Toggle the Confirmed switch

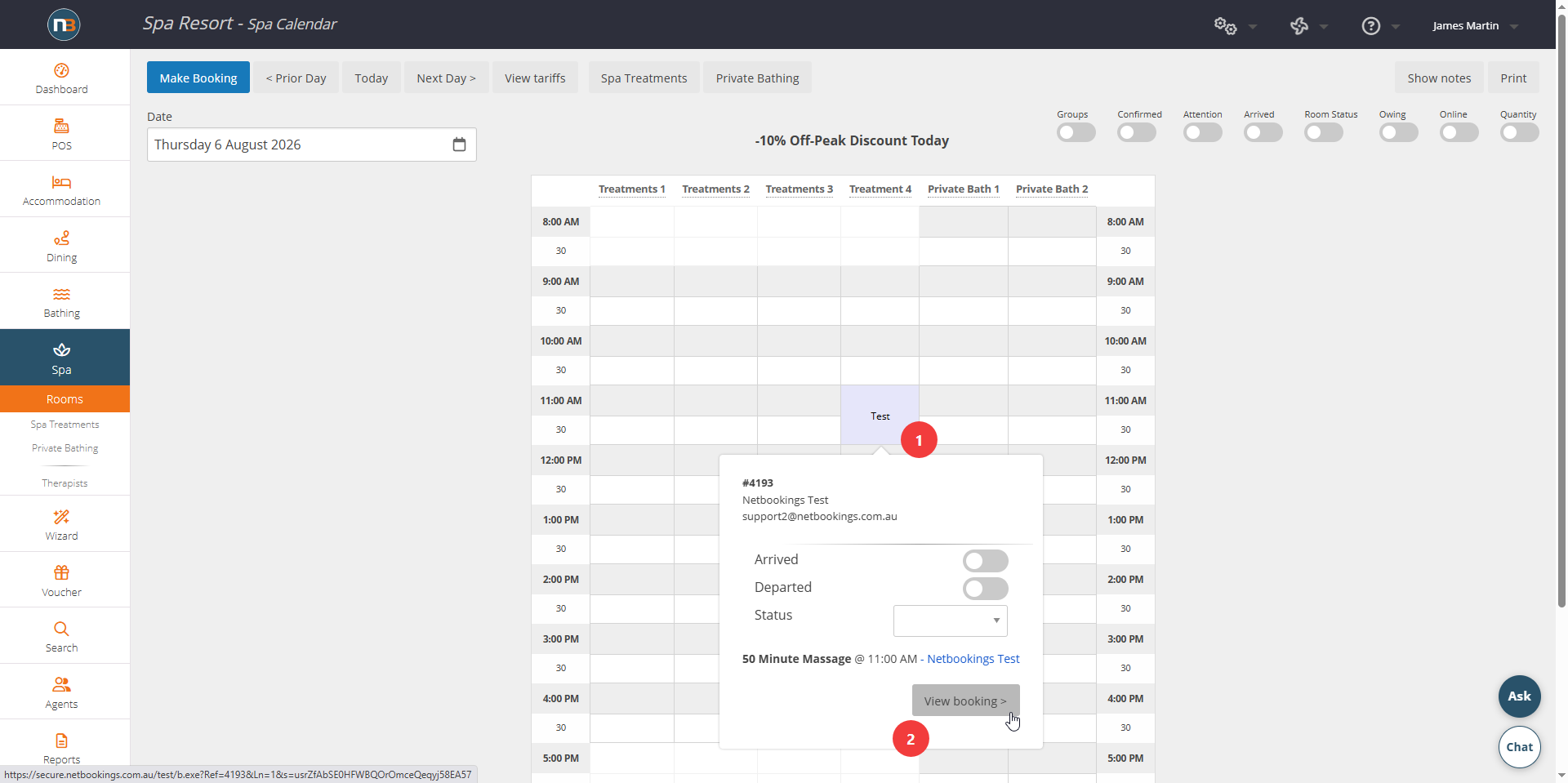point(1137,132)
